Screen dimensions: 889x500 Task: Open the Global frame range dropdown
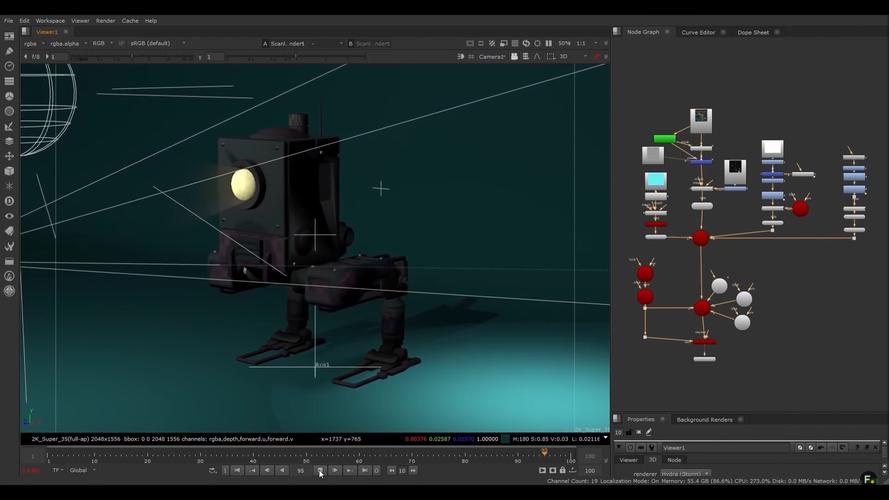point(82,470)
